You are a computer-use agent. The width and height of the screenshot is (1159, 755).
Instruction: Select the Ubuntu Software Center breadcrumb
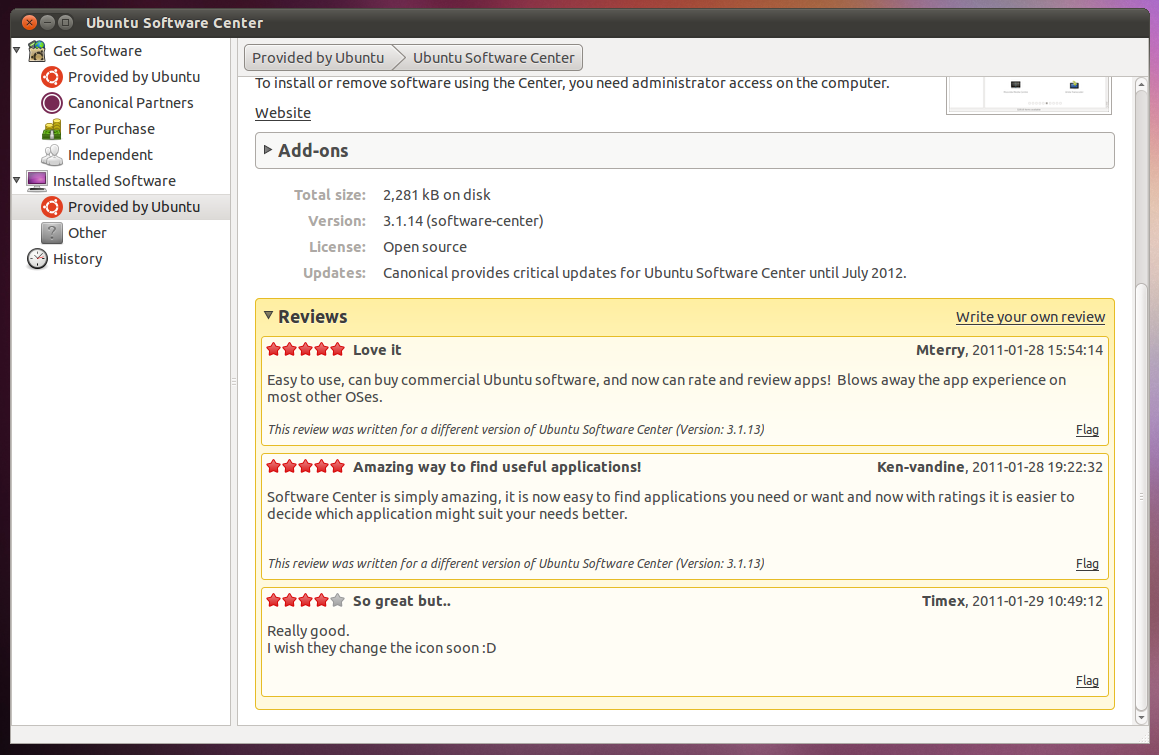[x=493, y=58]
